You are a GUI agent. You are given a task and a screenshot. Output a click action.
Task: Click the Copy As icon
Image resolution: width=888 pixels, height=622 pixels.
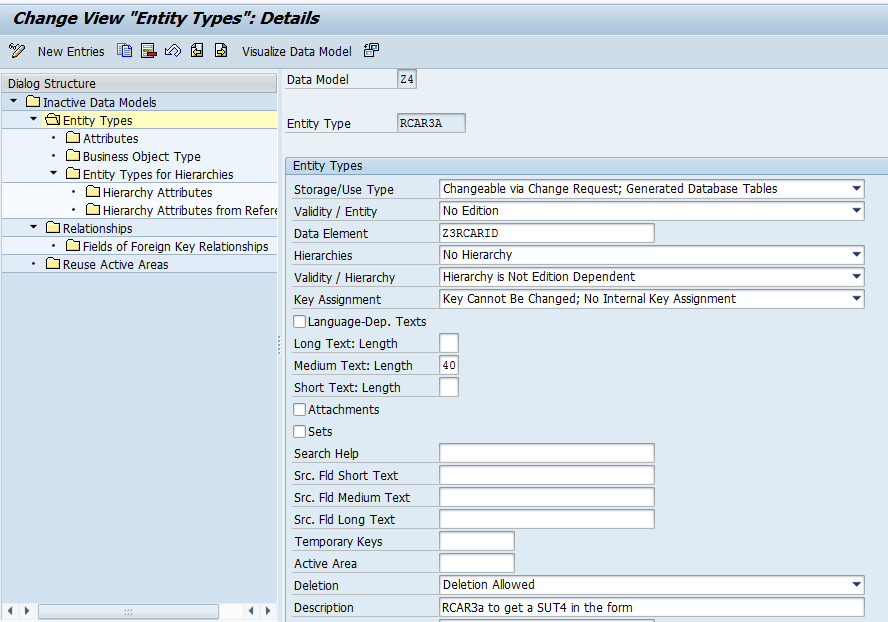125,50
